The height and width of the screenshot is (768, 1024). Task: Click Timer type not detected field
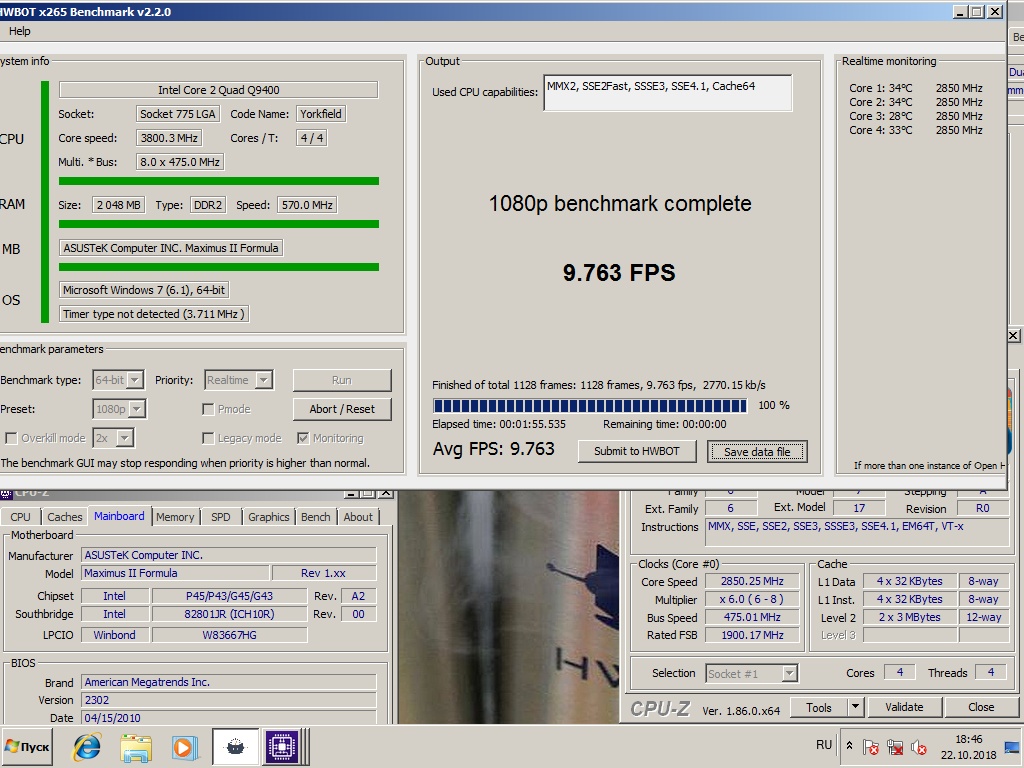[x=154, y=314]
